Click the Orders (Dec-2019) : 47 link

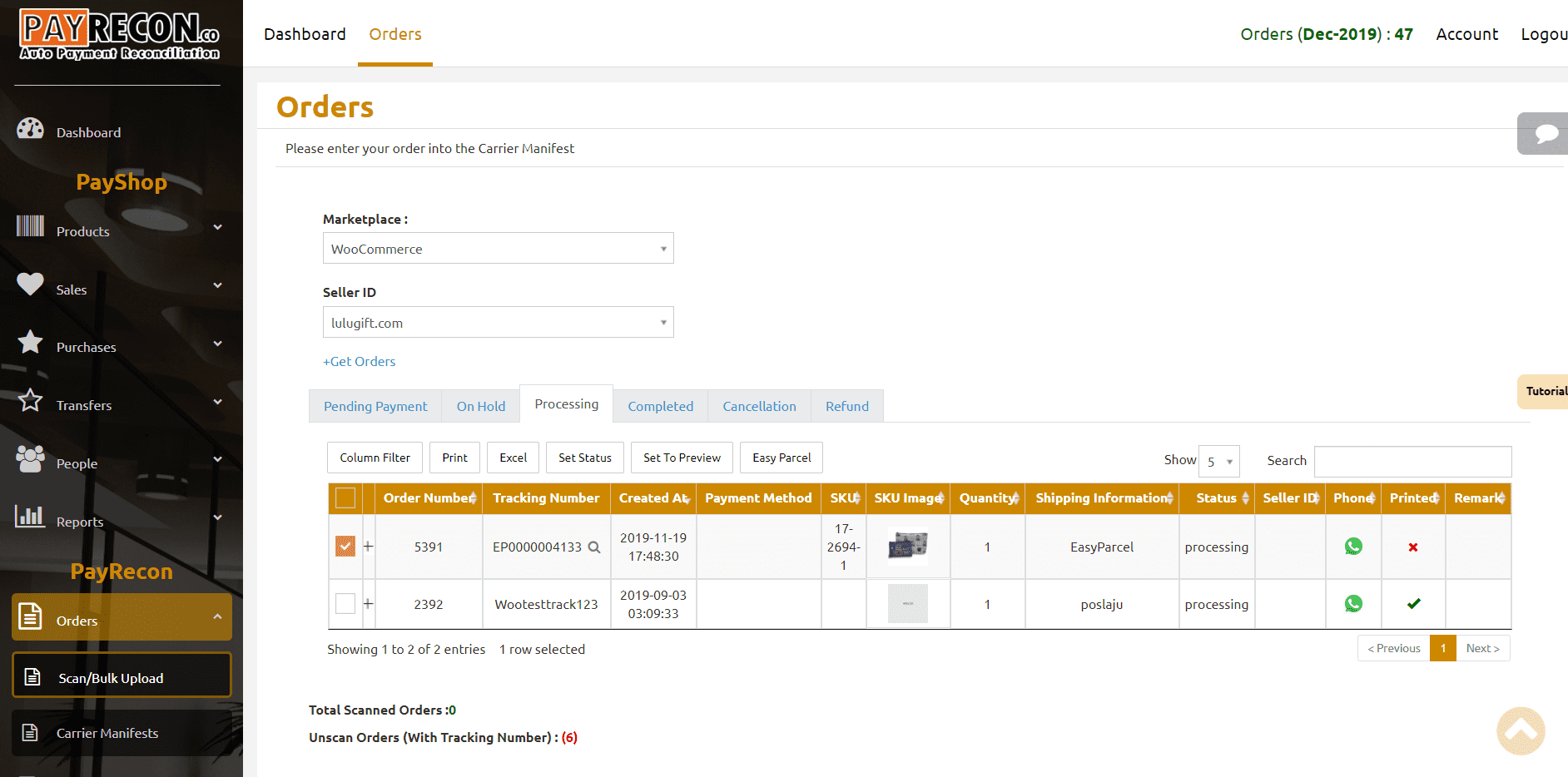point(1327,34)
